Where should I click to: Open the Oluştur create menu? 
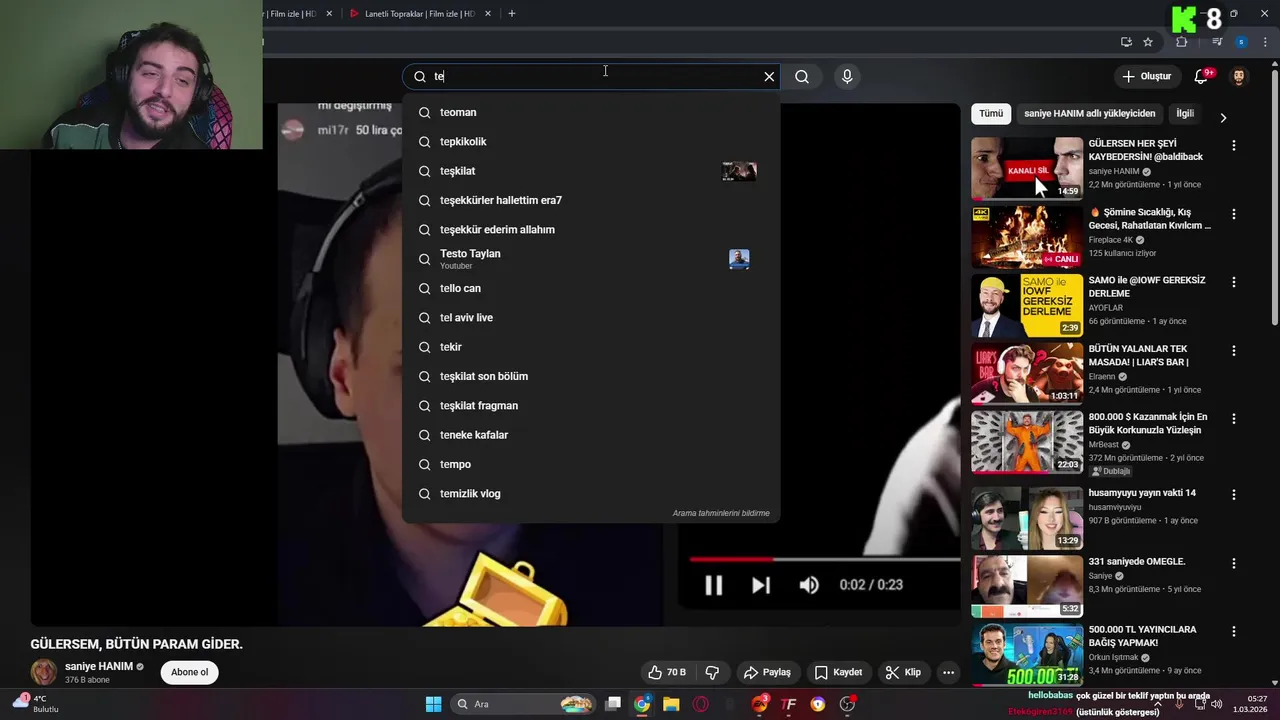(1146, 76)
